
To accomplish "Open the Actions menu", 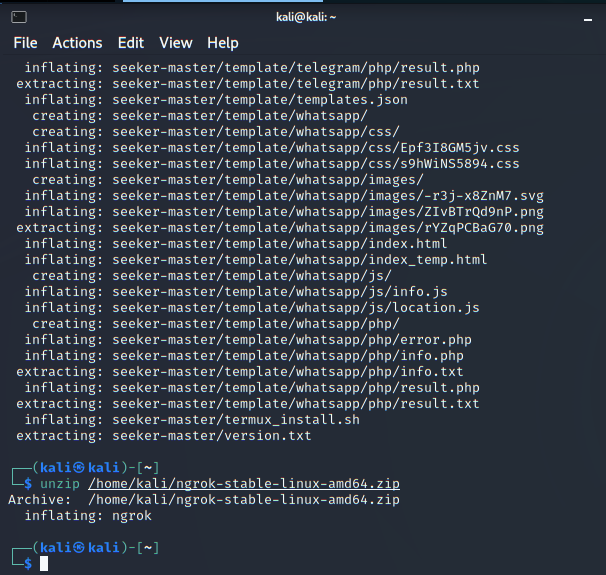I will click(77, 43).
